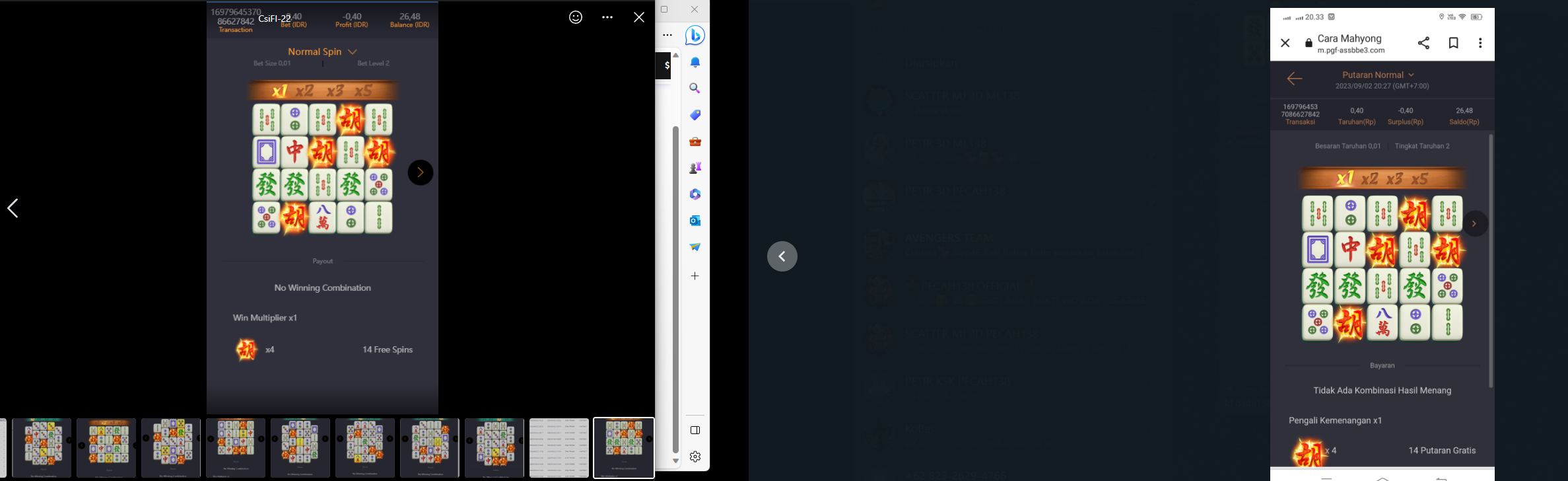This screenshot has width=1568, height=481.
Task: Click the Surplus(Rp) label
Action: [1406, 122]
